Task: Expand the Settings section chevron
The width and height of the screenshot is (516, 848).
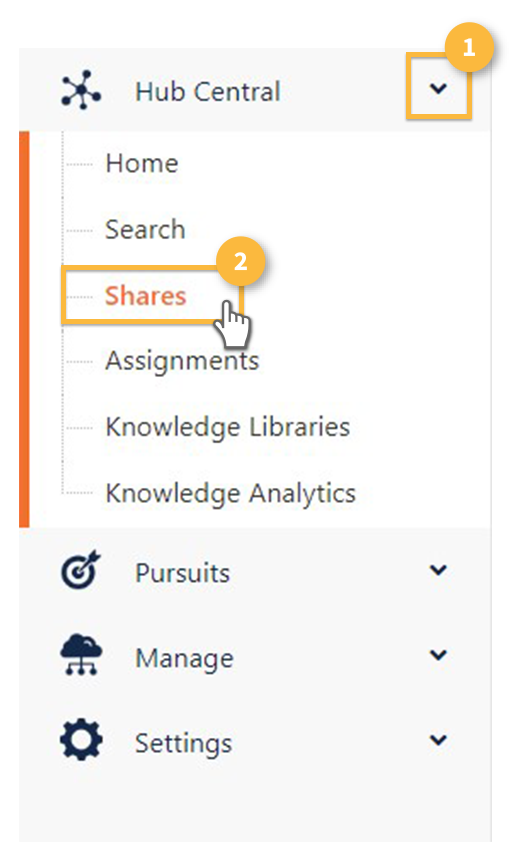Action: tap(438, 739)
